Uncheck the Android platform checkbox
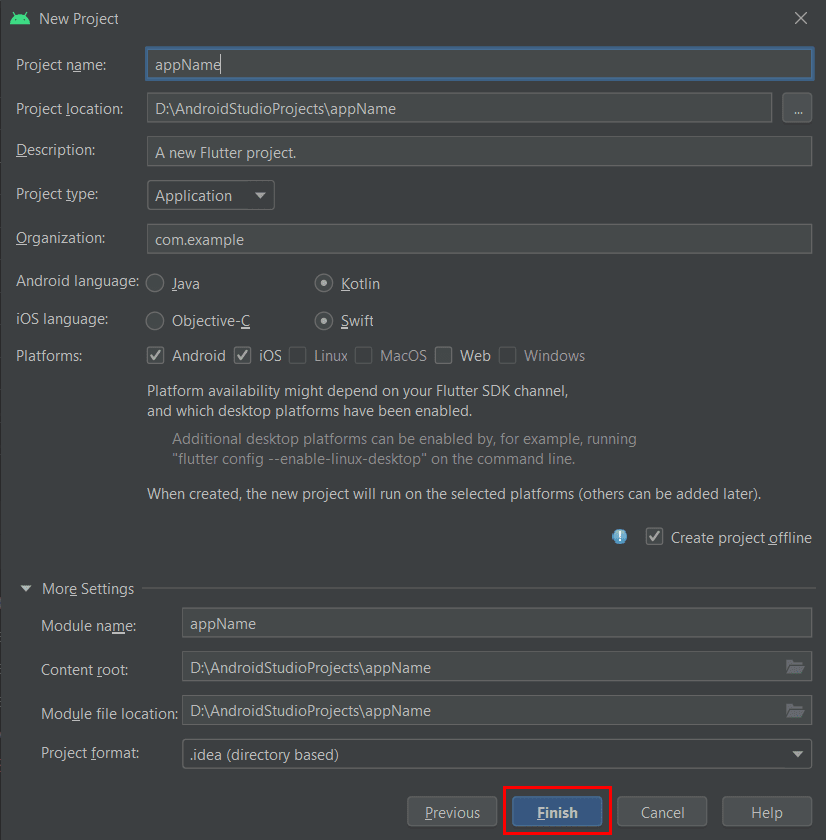 coord(155,355)
